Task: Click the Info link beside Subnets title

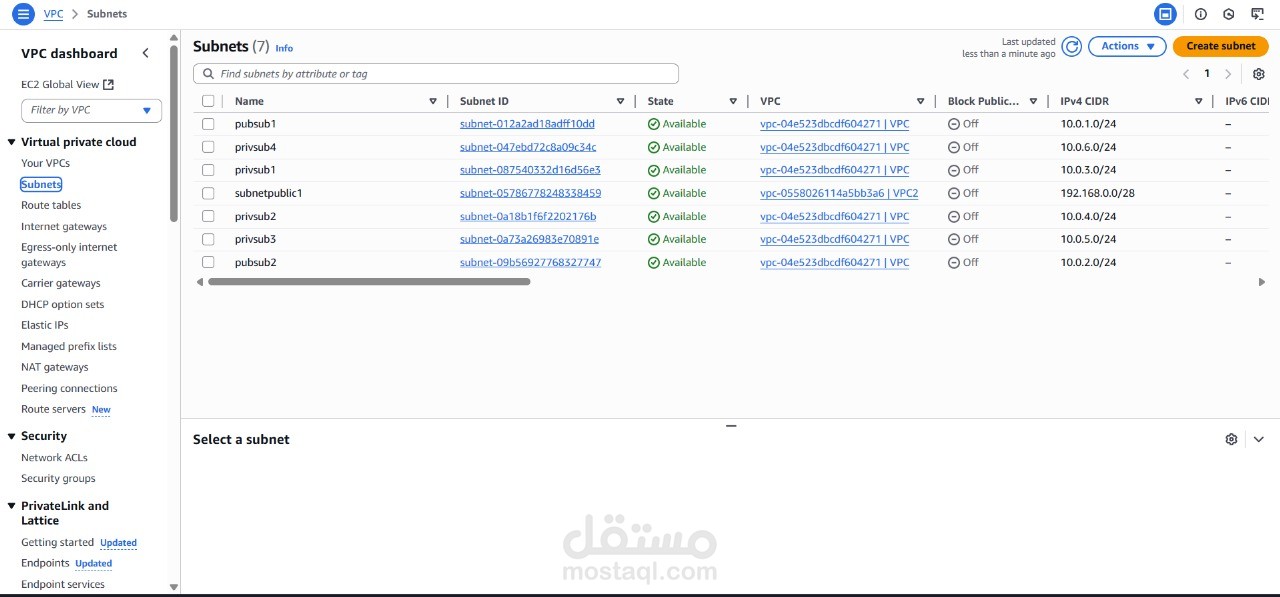Action: (284, 48)
